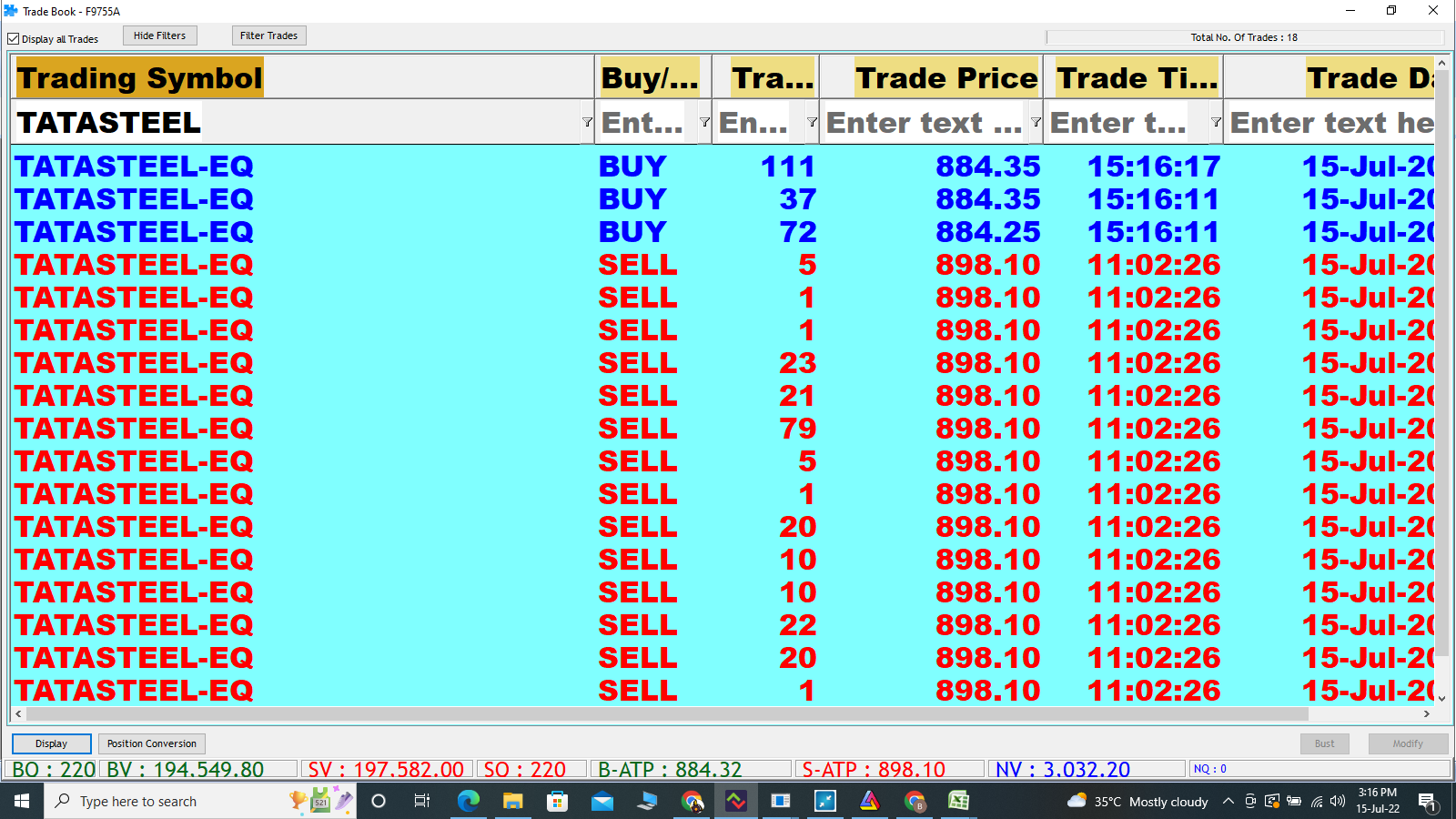Open Microsoft Store from the taskbar

point(557,801)
